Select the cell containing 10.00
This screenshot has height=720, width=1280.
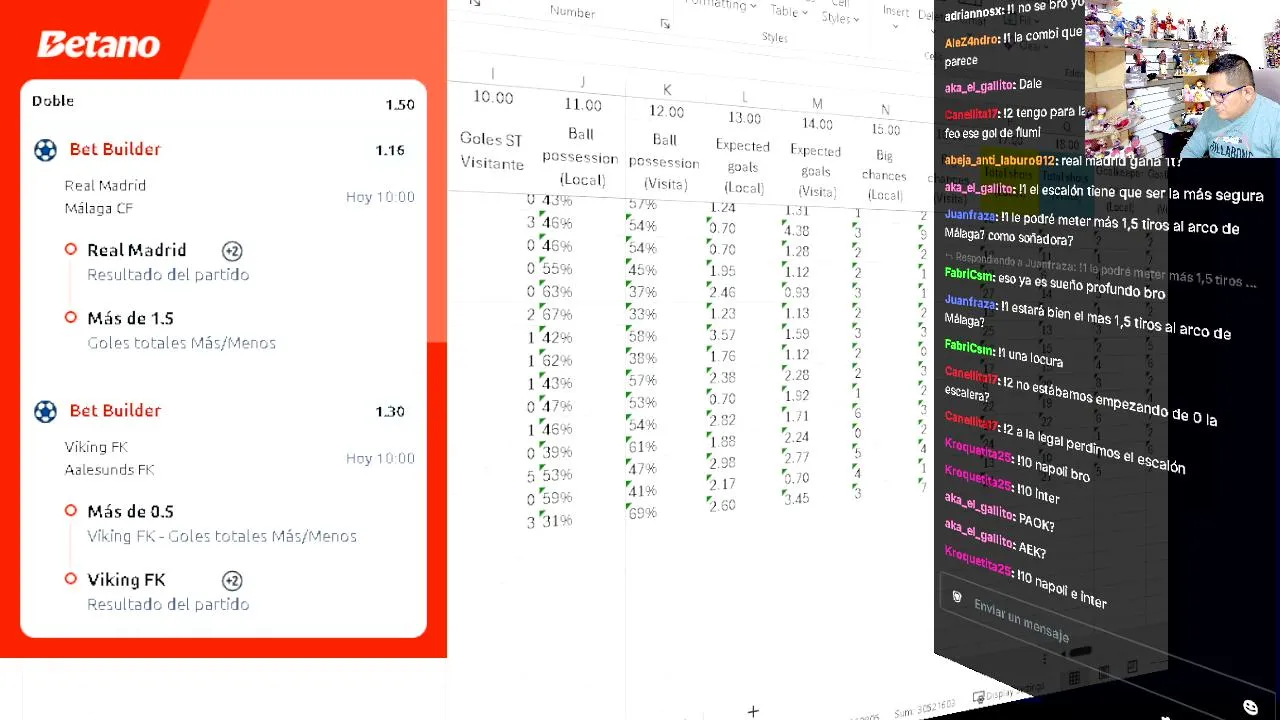point(493,97)
